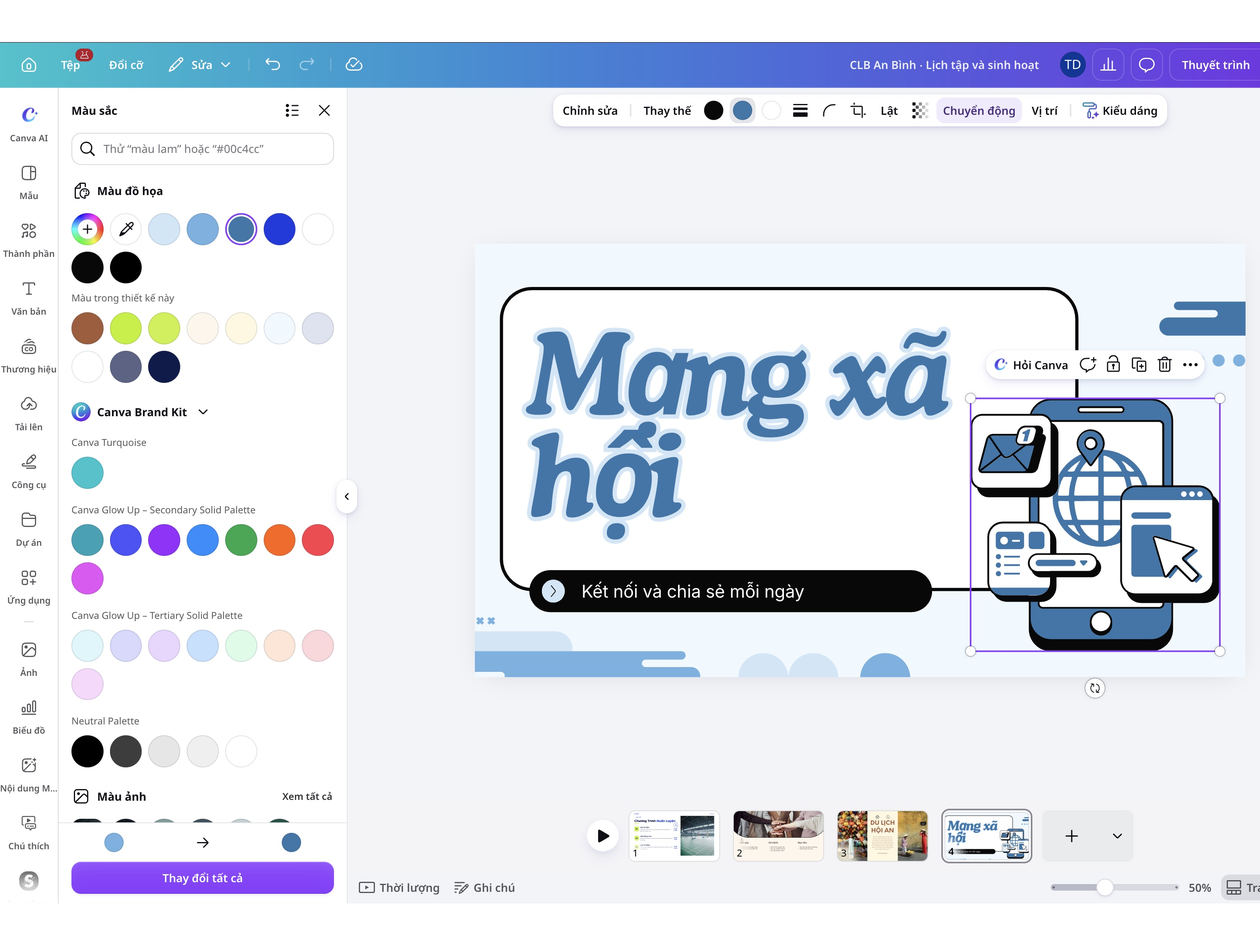Open Ghi chú notes button
Viewport: 1260px width, 946px height.
[485, 887]
